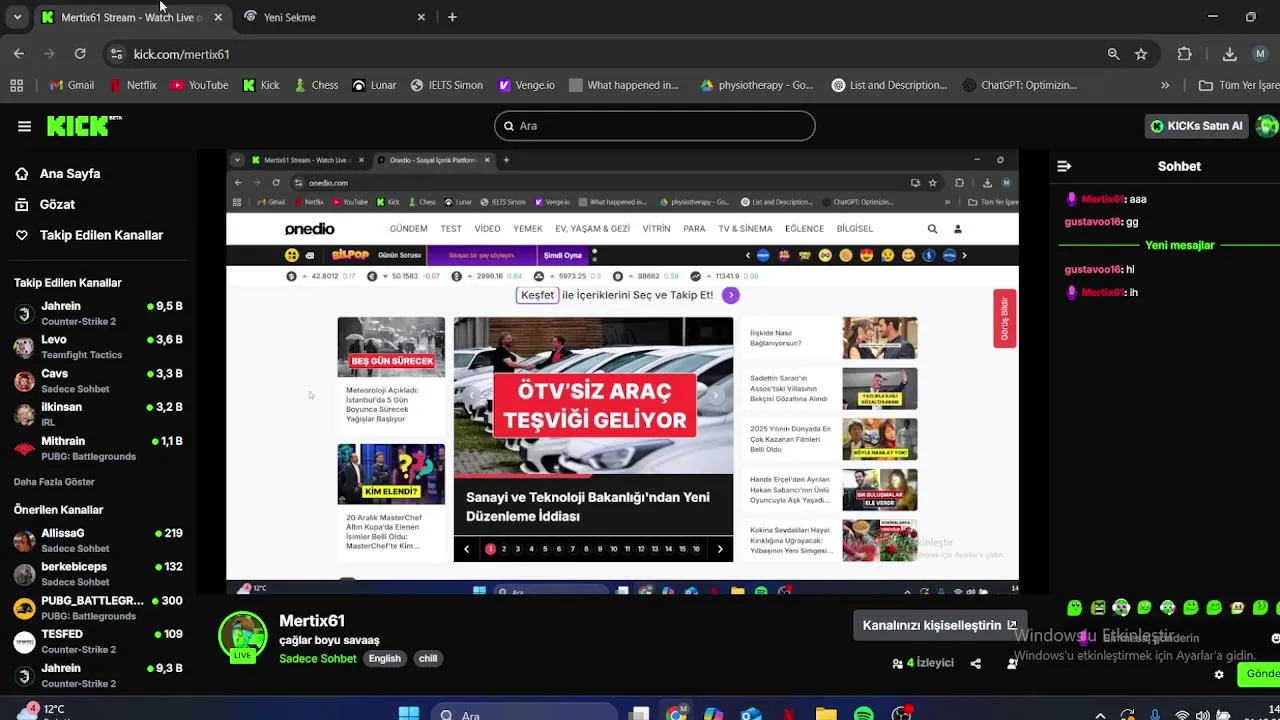The height and width of the screenshot is (720, 1280).
Task: Pick the first green blob emote
Action: (1074, 607)
